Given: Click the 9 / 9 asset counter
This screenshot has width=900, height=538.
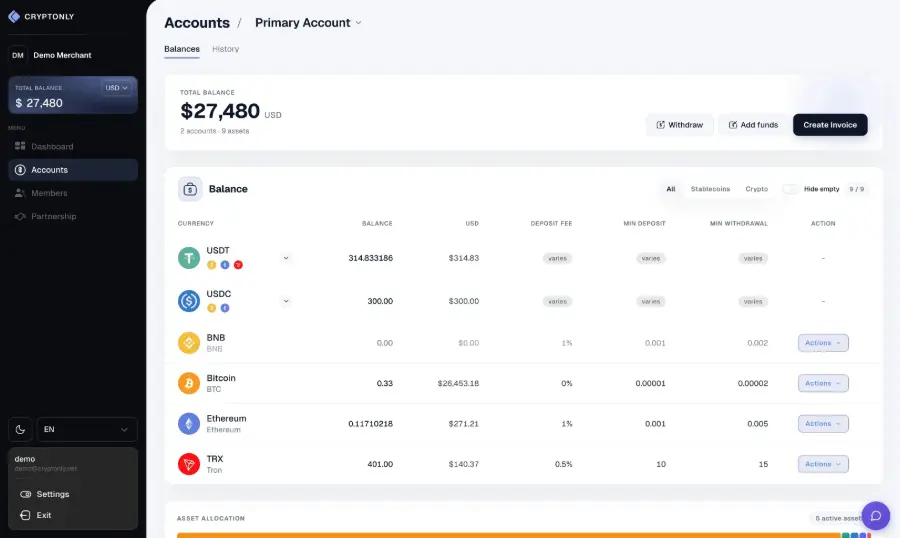Looking at the screenshot, I should coord(856,189).
